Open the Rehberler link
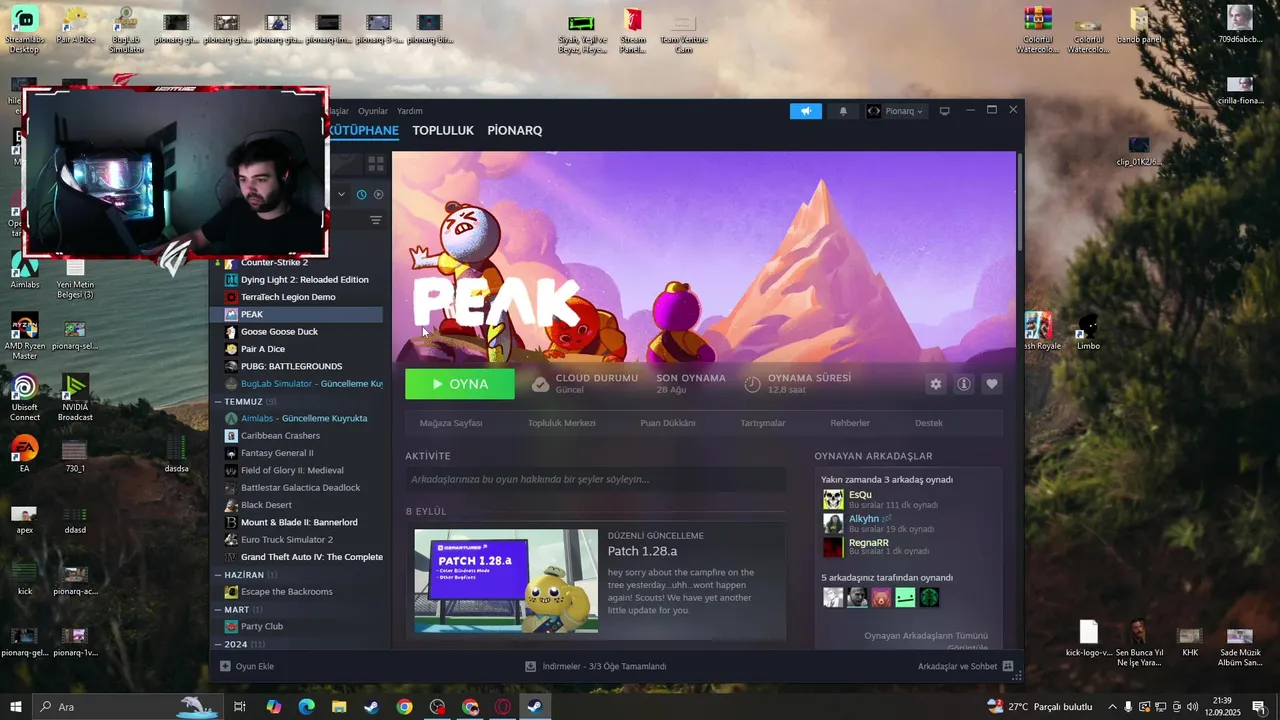 click(x=850, y=423)
